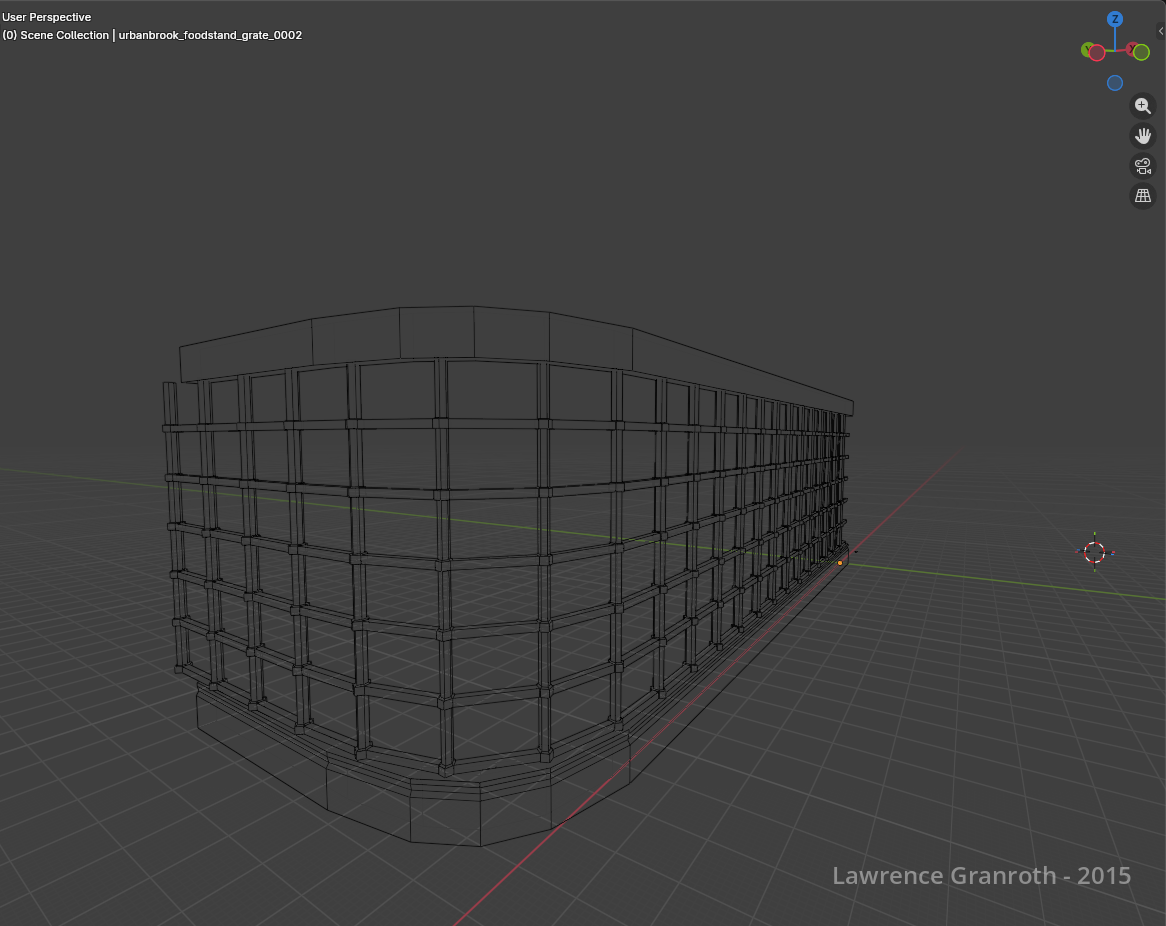
Task: Click the User Perspective view label
Action: [x=46, y=17]
